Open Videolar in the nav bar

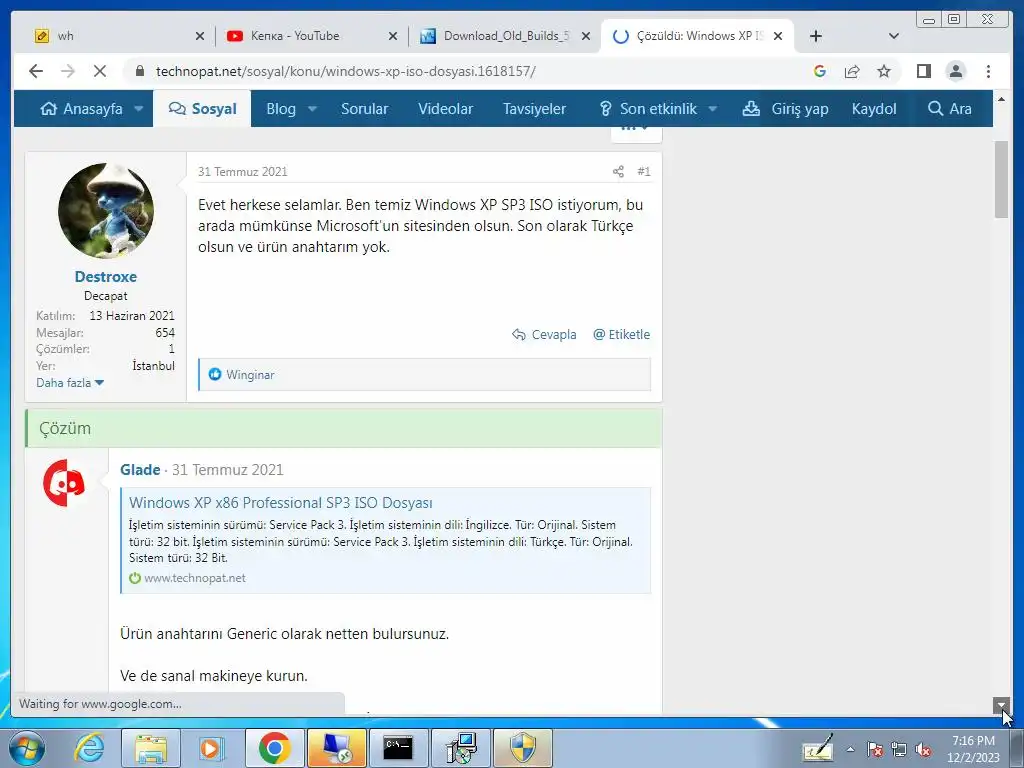tap(445, 109)
